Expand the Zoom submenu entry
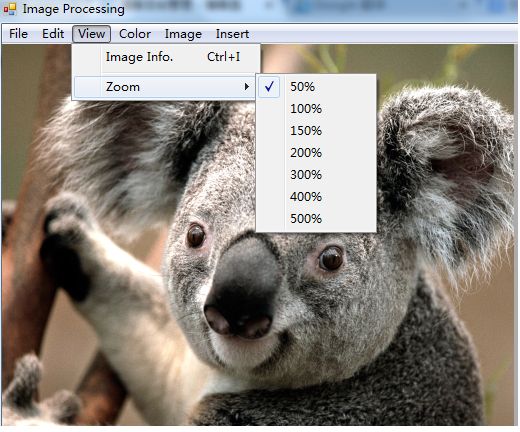 [165, 87]
